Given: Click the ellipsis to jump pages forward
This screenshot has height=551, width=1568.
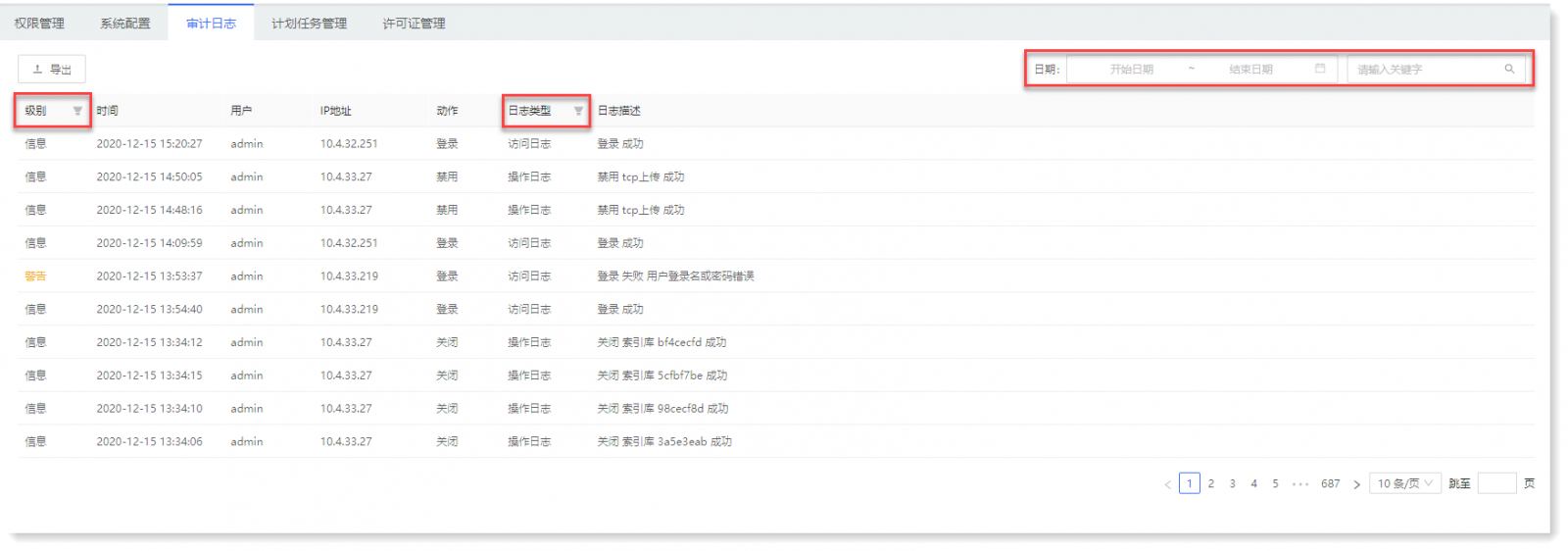Looking at the screenshot, I should (1300, 484).
